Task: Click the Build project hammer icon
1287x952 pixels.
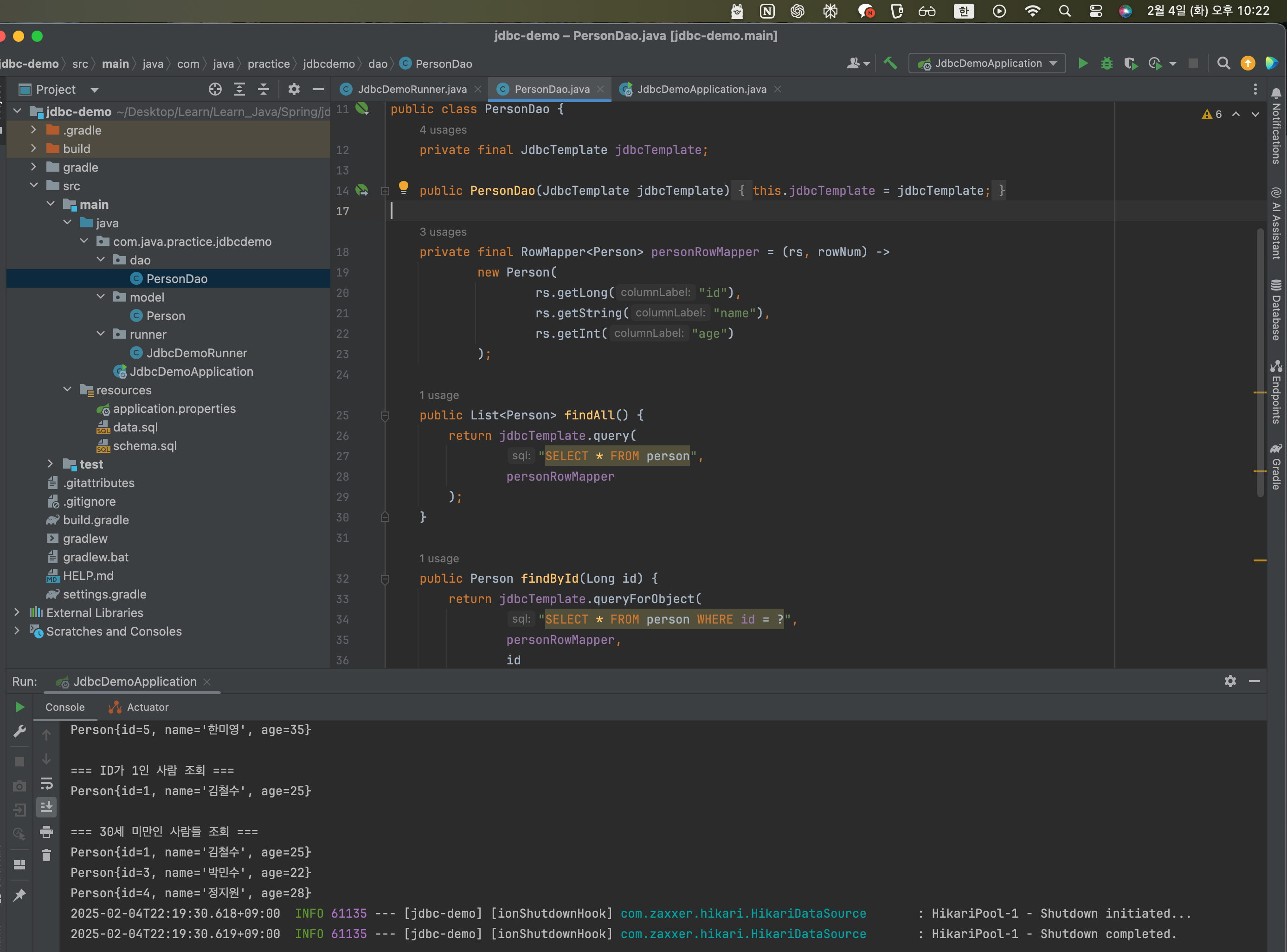Action: [x=890, y=64]
